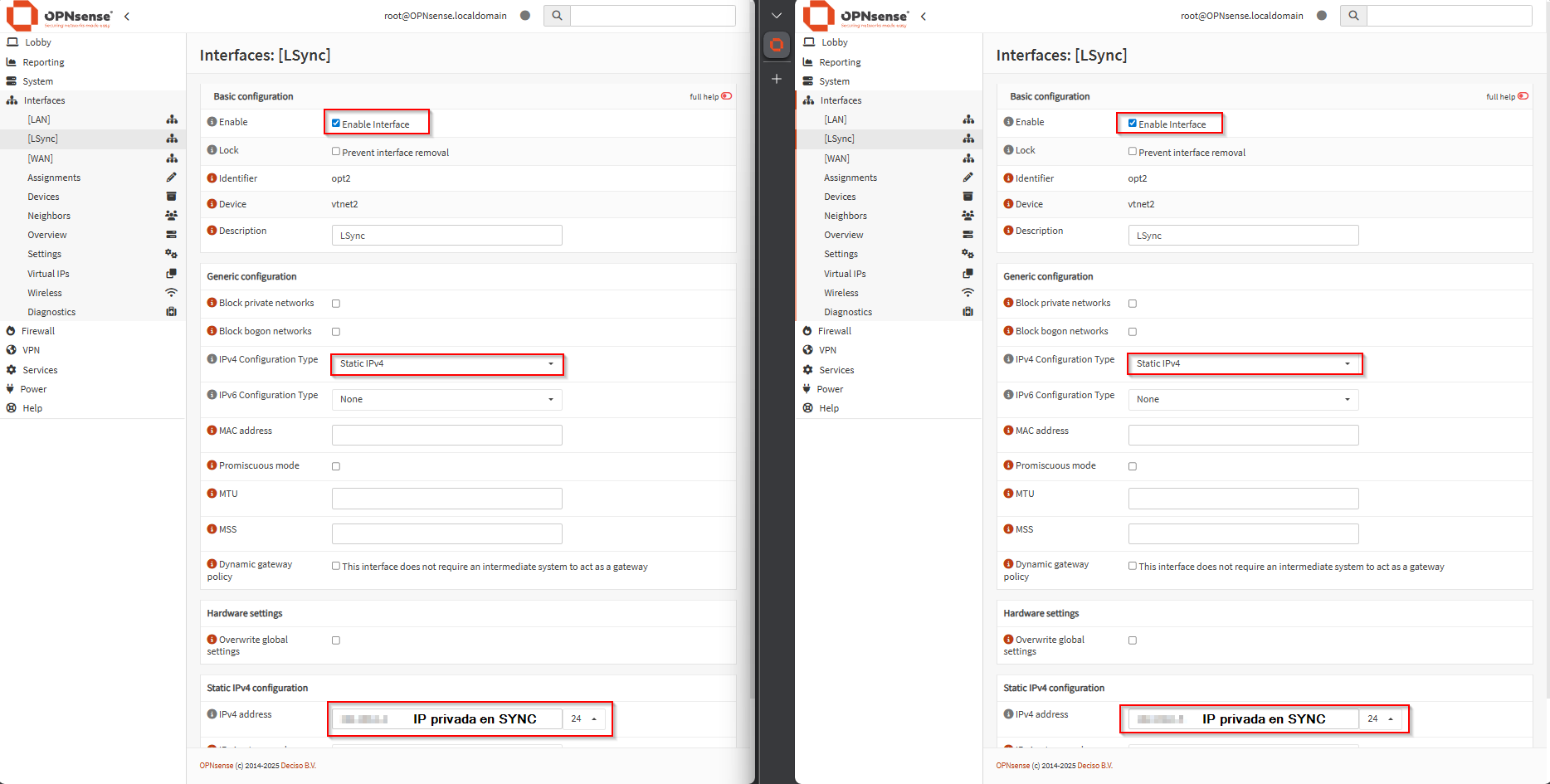Click MAC address field in right window

pyautogui.click(x=1244, y=435)
